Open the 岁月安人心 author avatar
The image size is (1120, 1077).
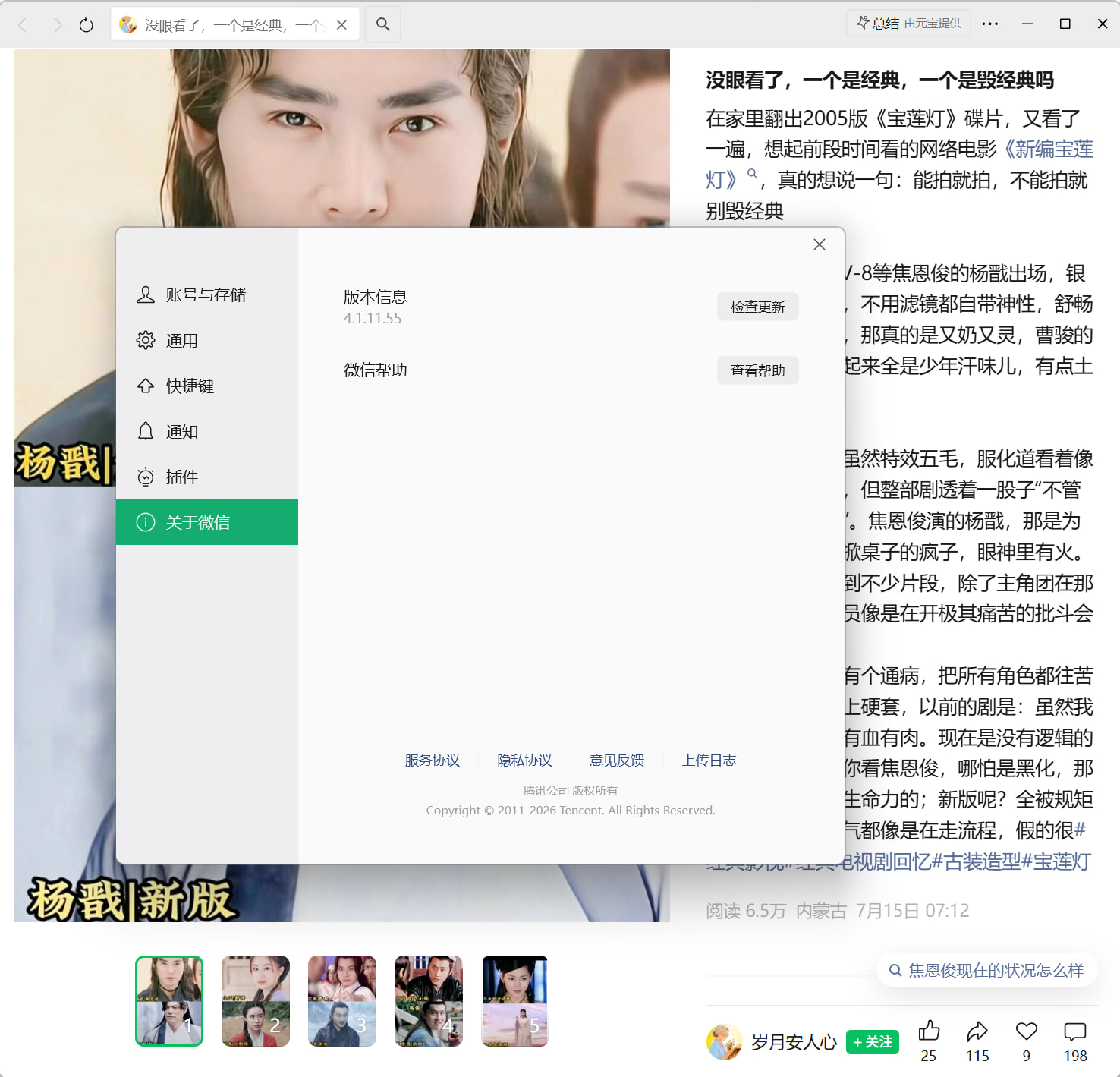724,1041
